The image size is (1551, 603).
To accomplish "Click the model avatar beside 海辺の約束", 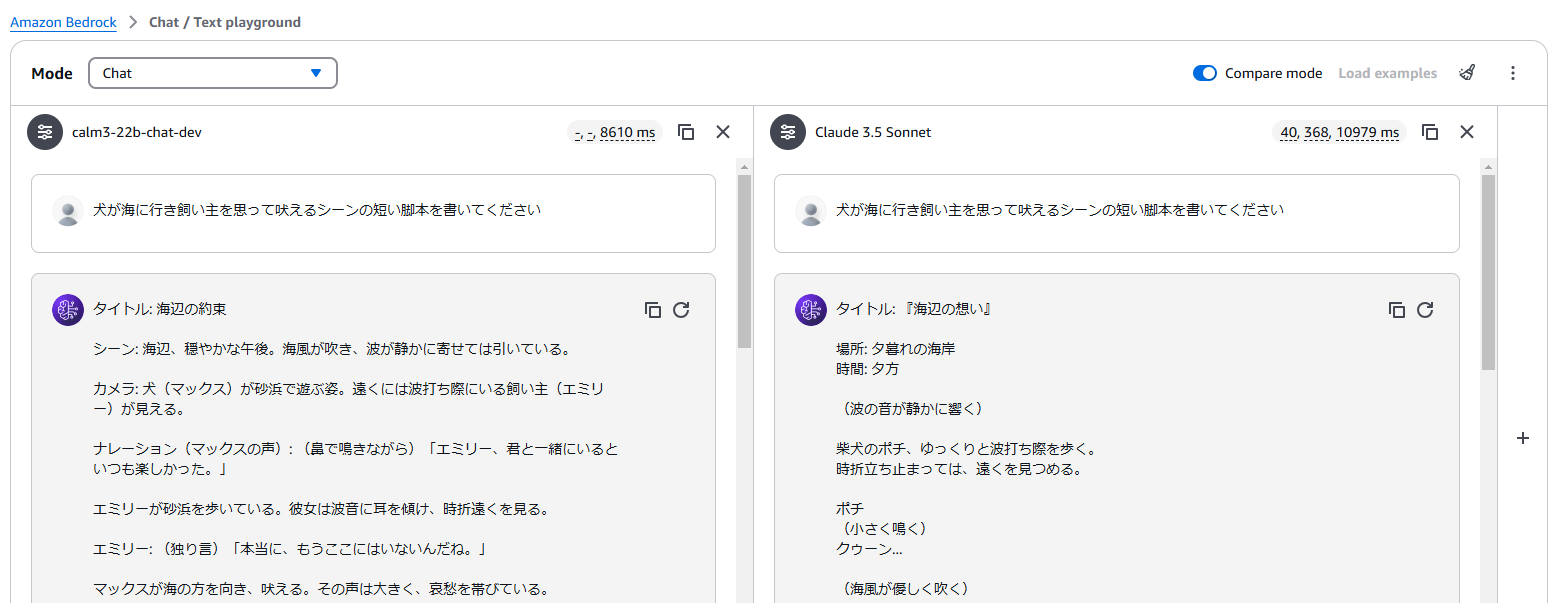I will tap(68, 310).
